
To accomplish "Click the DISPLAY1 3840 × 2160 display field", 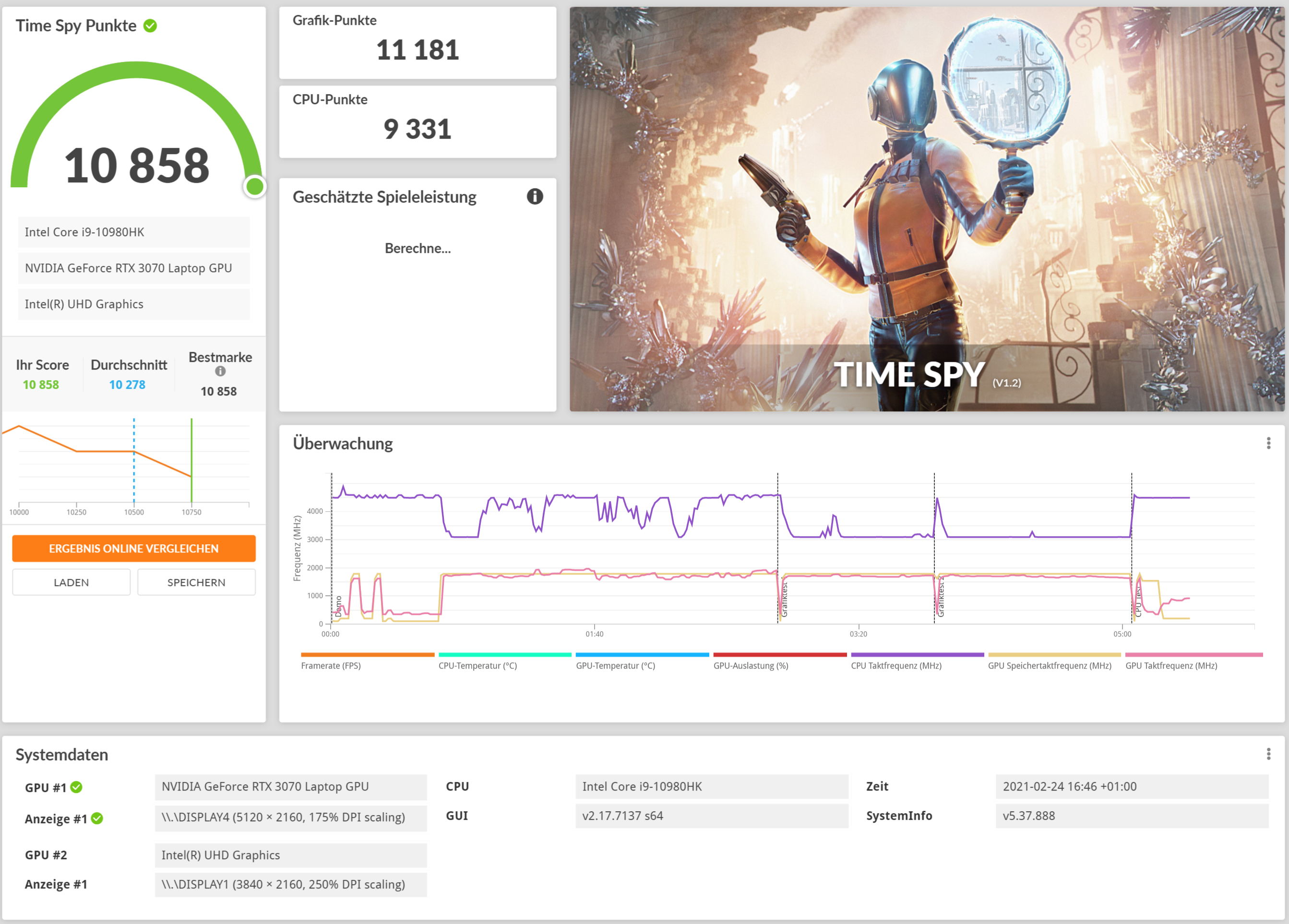I will pos(291,885).
